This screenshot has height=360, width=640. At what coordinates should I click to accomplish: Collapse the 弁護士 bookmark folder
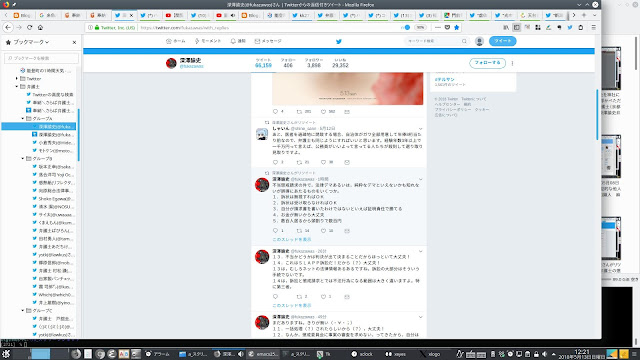pyautogui.click(x=17, y=87)
